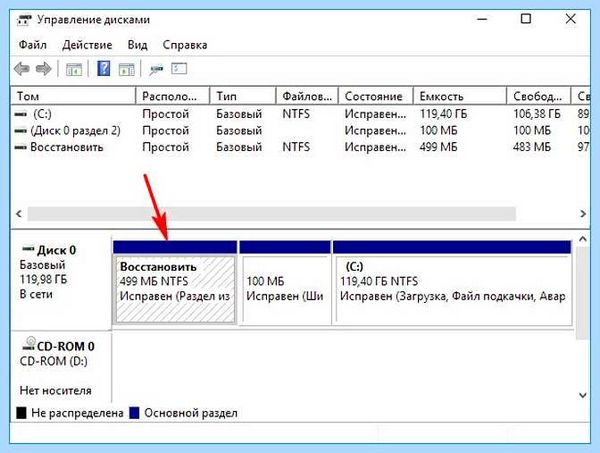The width and height of the screenshot is (600, 453).
Task: Select the (C:) 119,40 ГБ partition block
Action: (x=453, y=284)
